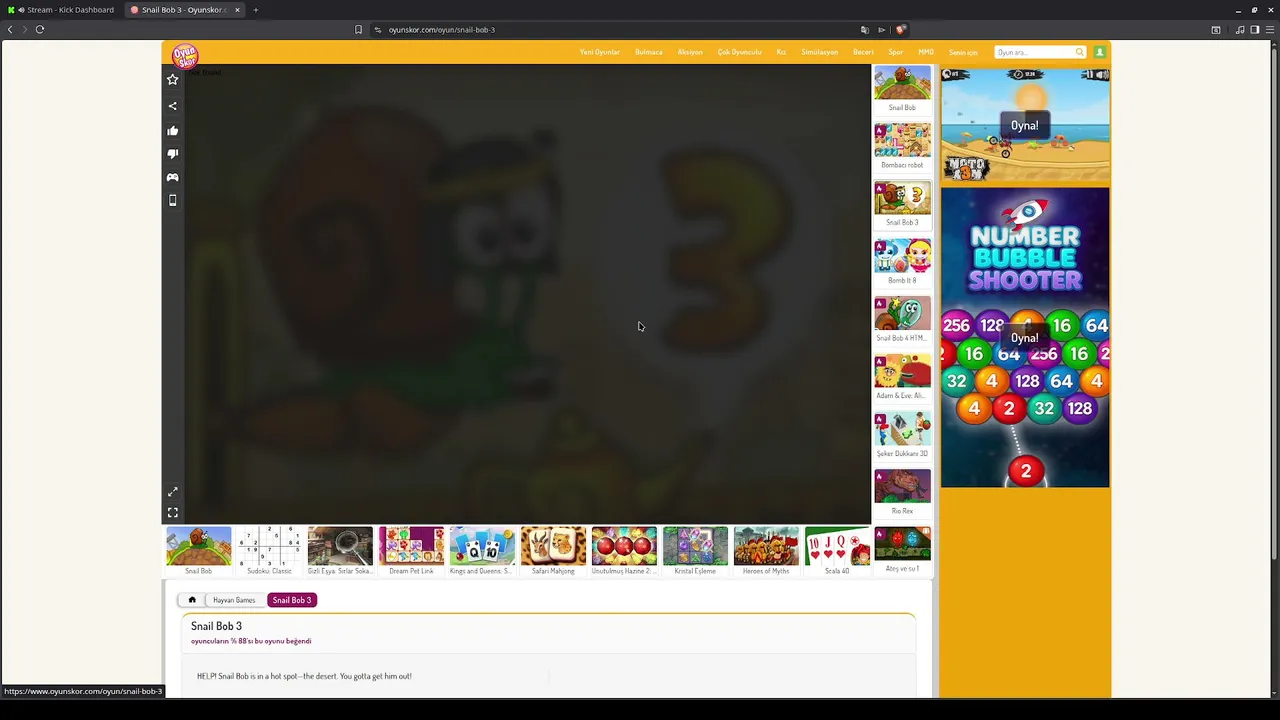Expand game with diagonal arrows icon
The width and height of the screenshot is (1280, 720).
[x=172, y=492]
